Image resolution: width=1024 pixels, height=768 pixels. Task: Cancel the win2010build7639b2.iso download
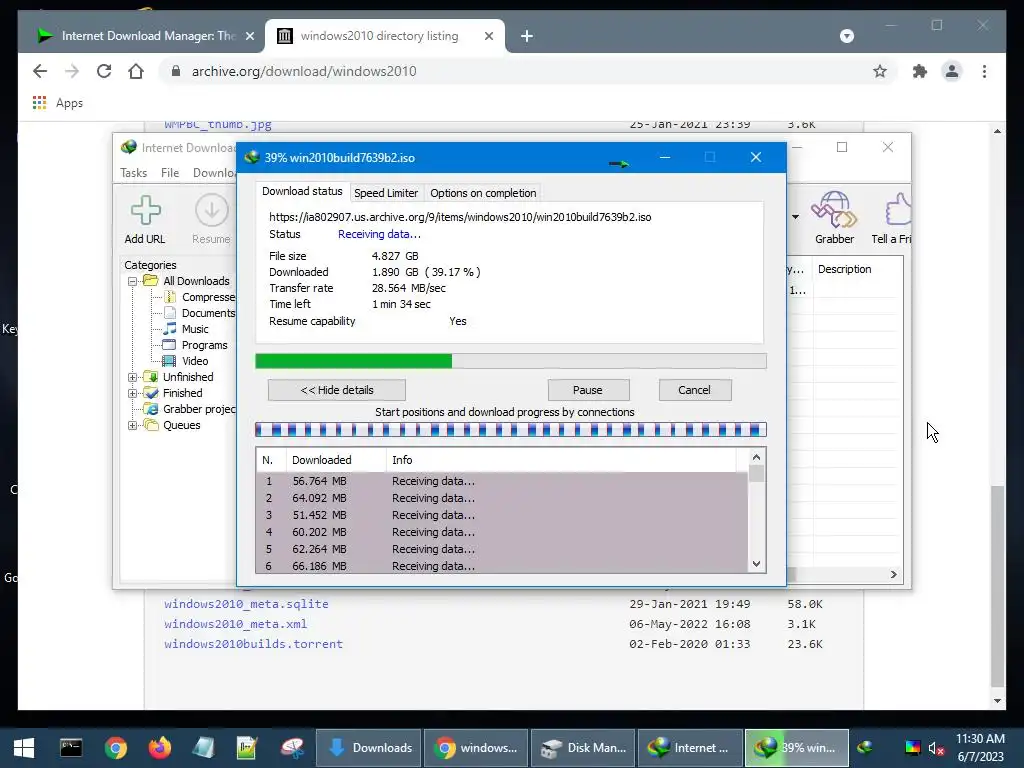click(694, 390)
